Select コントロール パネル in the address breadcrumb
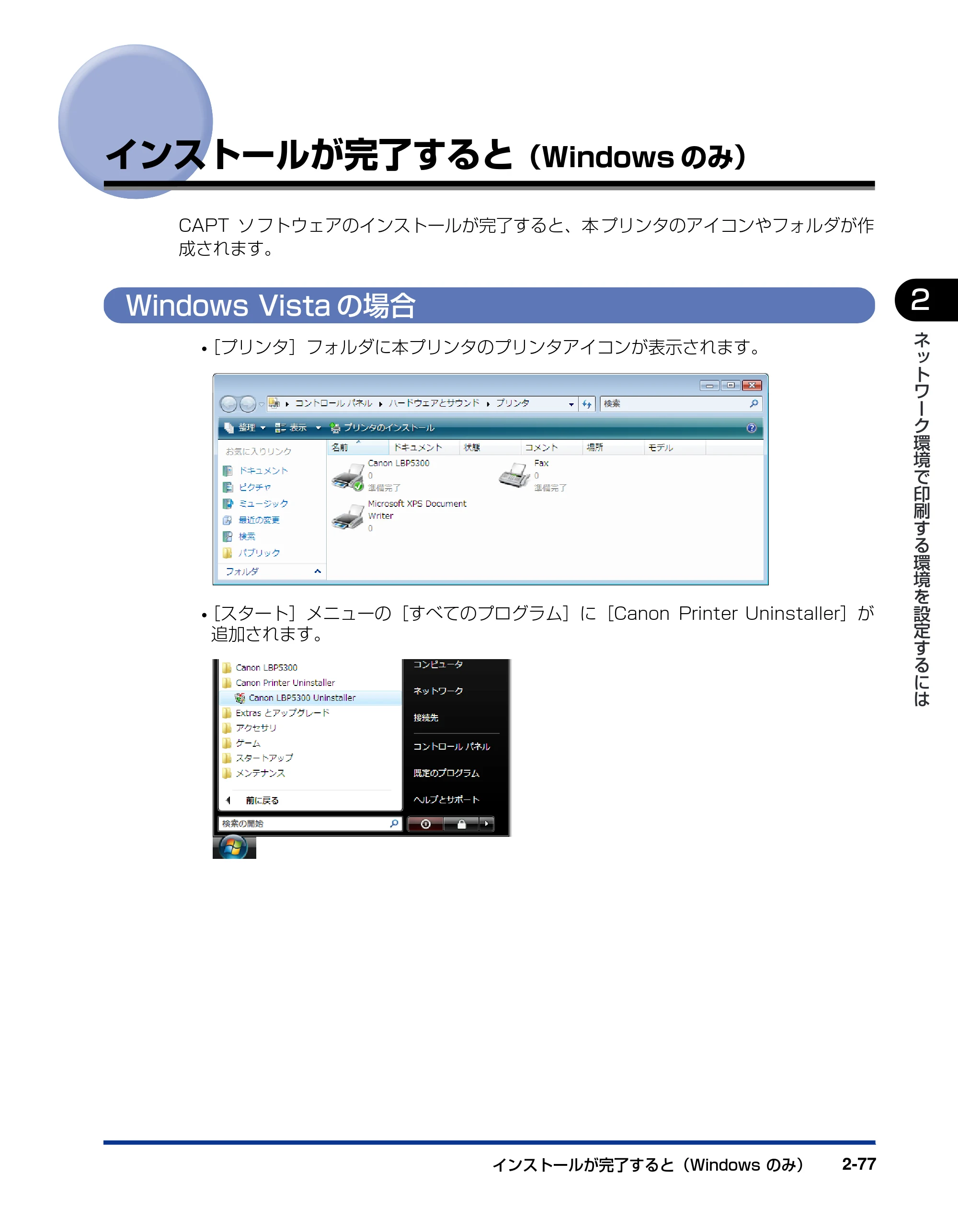 (333, 403)
